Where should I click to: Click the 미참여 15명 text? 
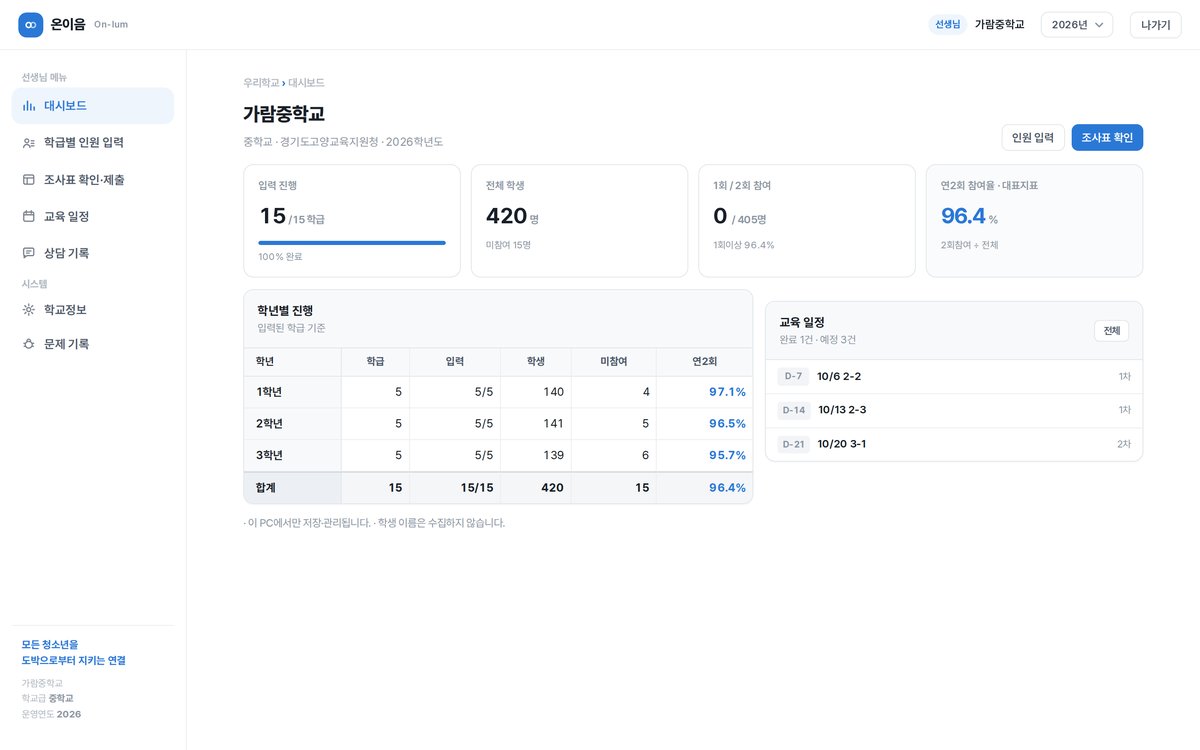point(508,245)
